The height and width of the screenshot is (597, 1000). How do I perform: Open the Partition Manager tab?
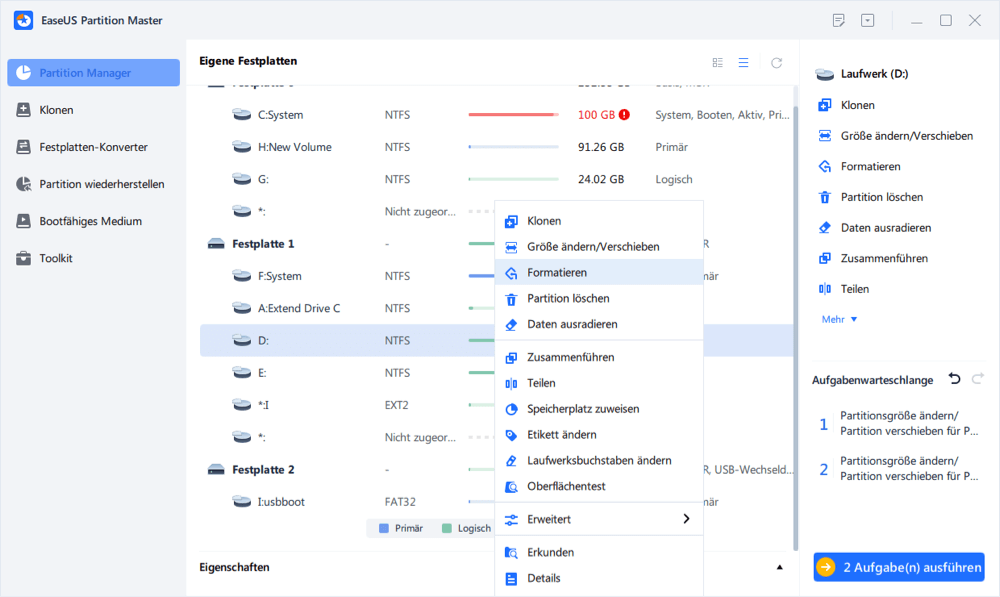[x=94, y=73]
